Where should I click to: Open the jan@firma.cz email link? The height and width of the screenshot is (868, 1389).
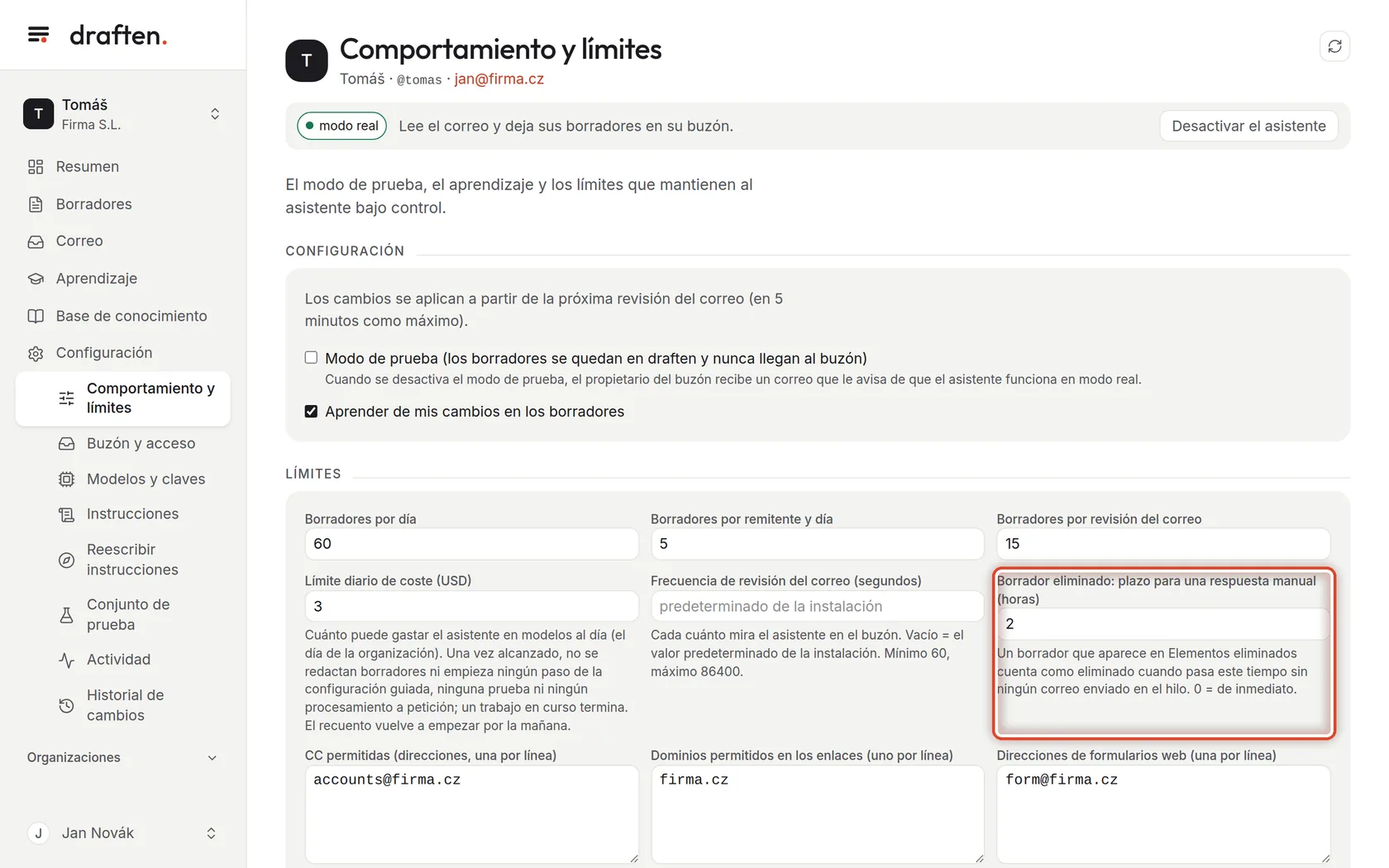point(499,79)
